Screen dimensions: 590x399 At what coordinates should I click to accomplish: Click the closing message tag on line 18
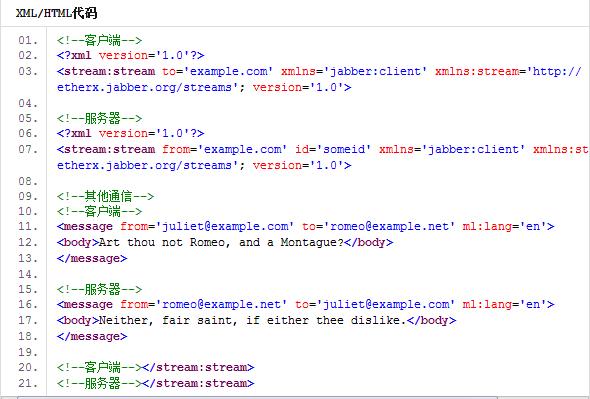92,337
